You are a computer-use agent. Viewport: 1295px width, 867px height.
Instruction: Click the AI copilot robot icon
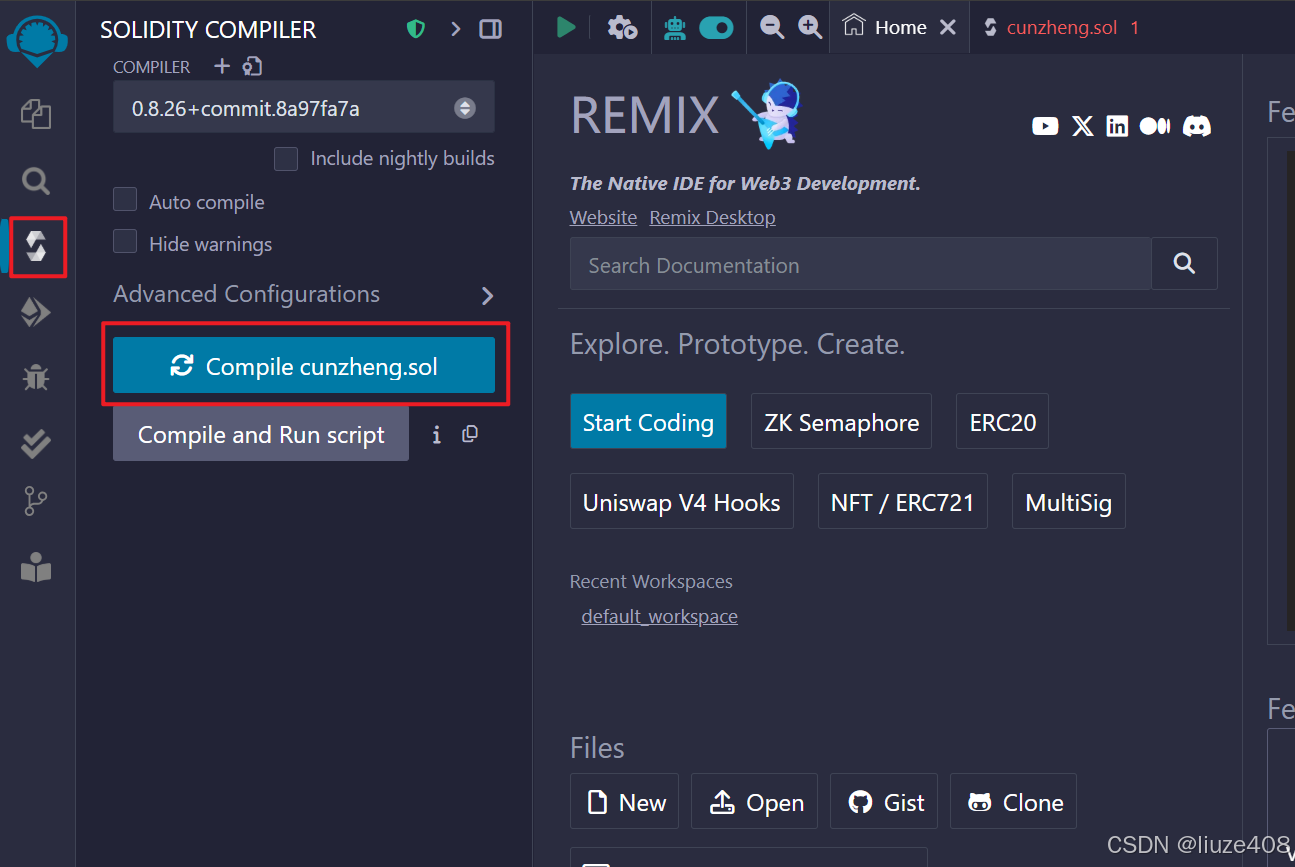[676, 28]
